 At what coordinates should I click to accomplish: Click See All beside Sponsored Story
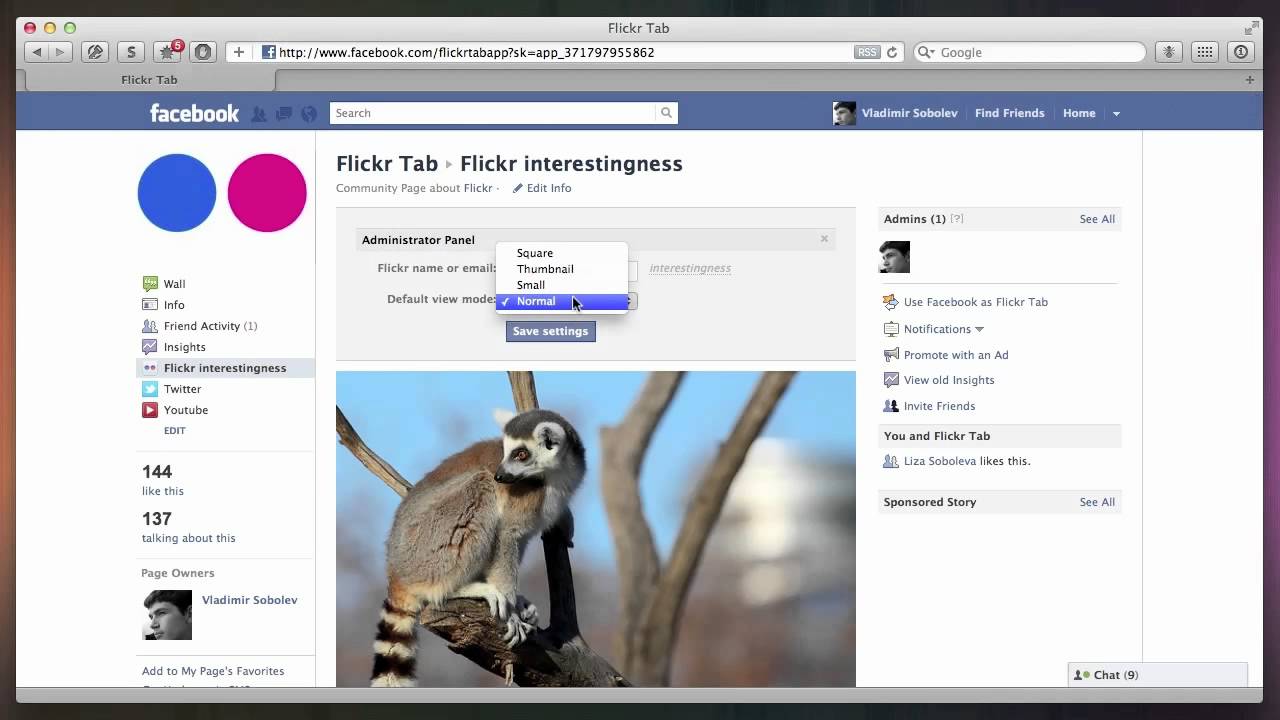tap(1097, 502)
